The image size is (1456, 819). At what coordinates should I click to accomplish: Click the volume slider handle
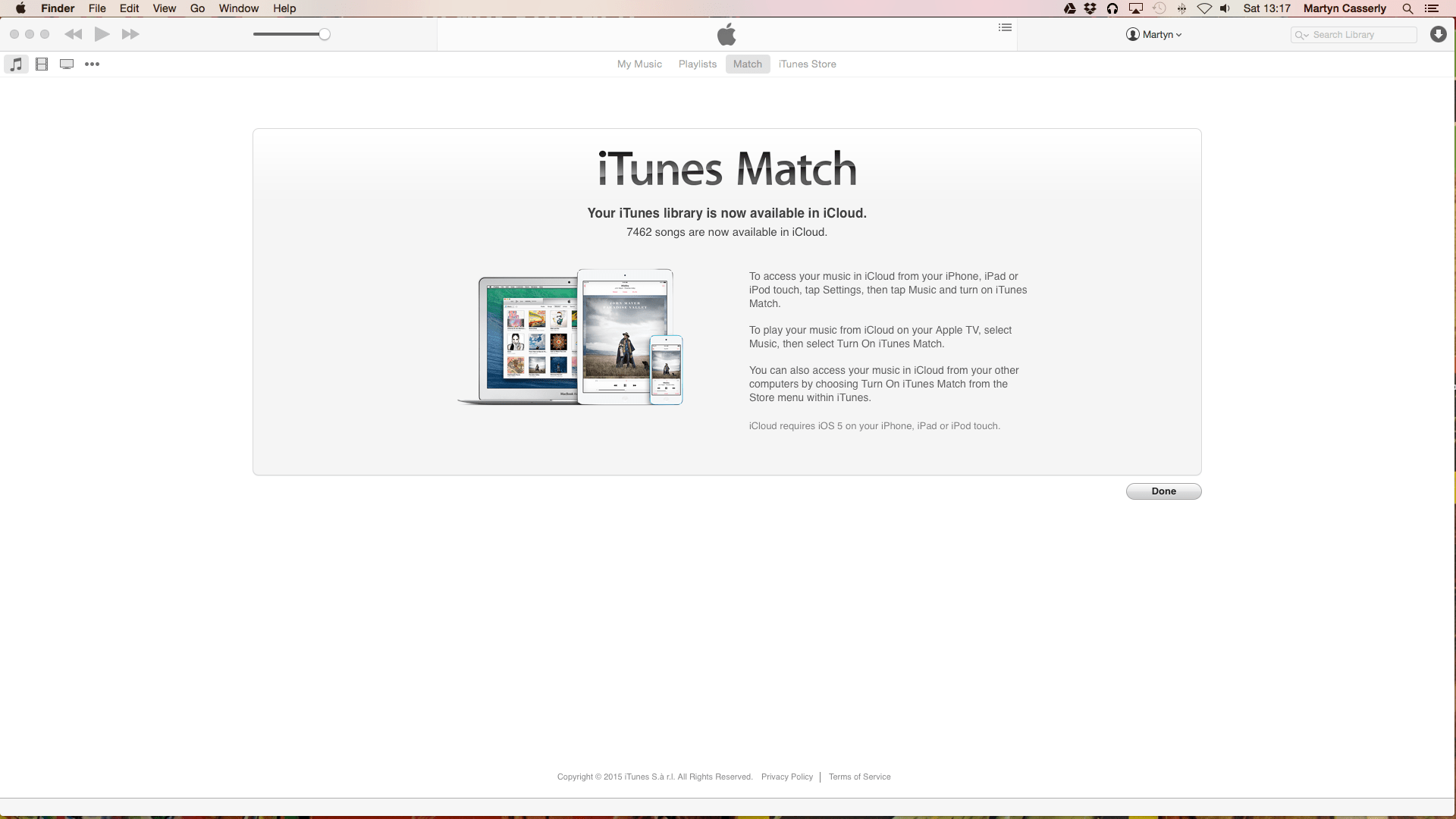325,34
